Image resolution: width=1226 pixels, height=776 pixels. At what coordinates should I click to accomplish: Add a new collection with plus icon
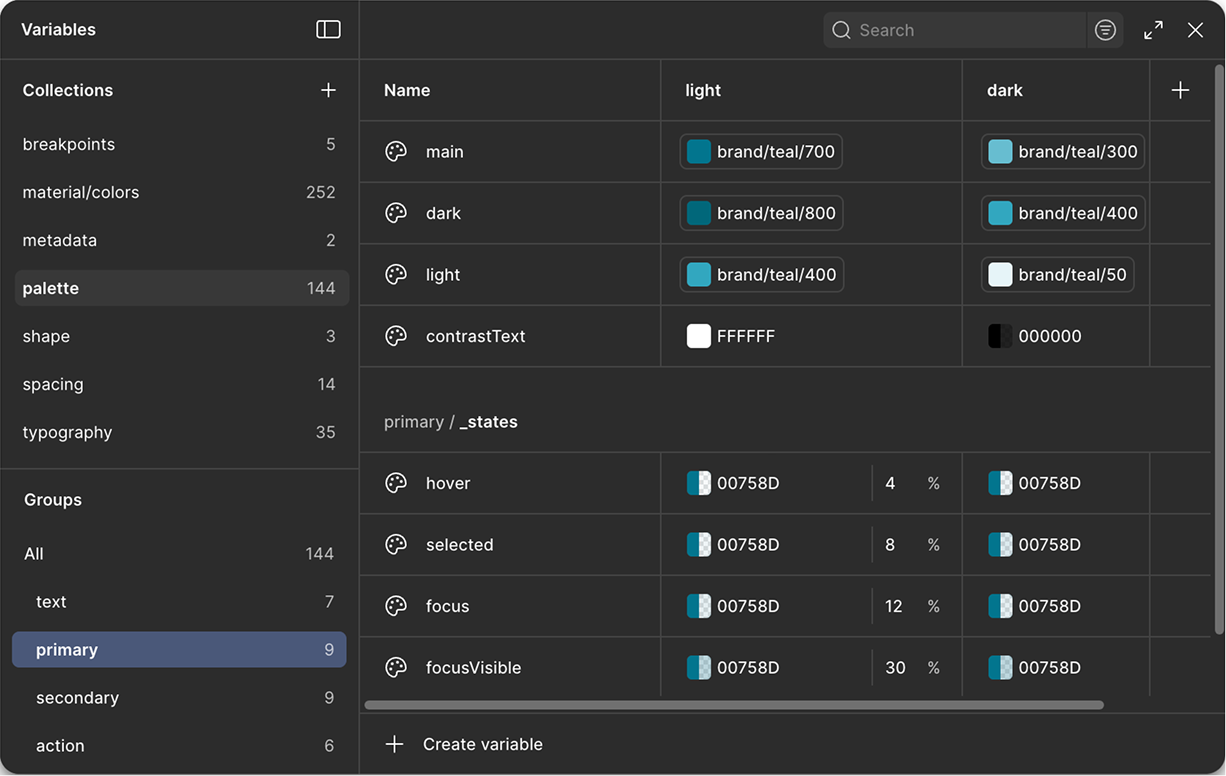328,90
